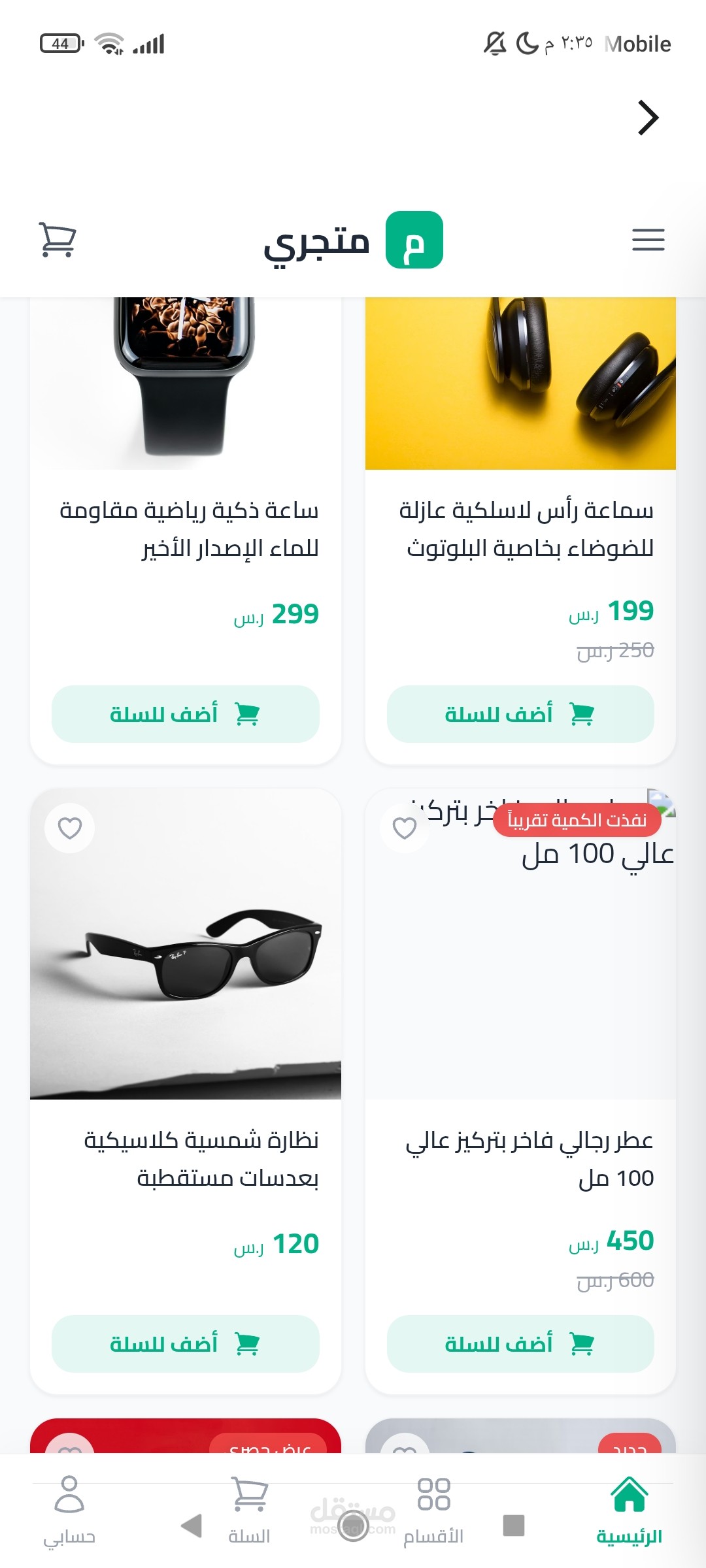The image size is (706, 1568).
Task: Go to حسابي account tab
Action: (69, 1511)
